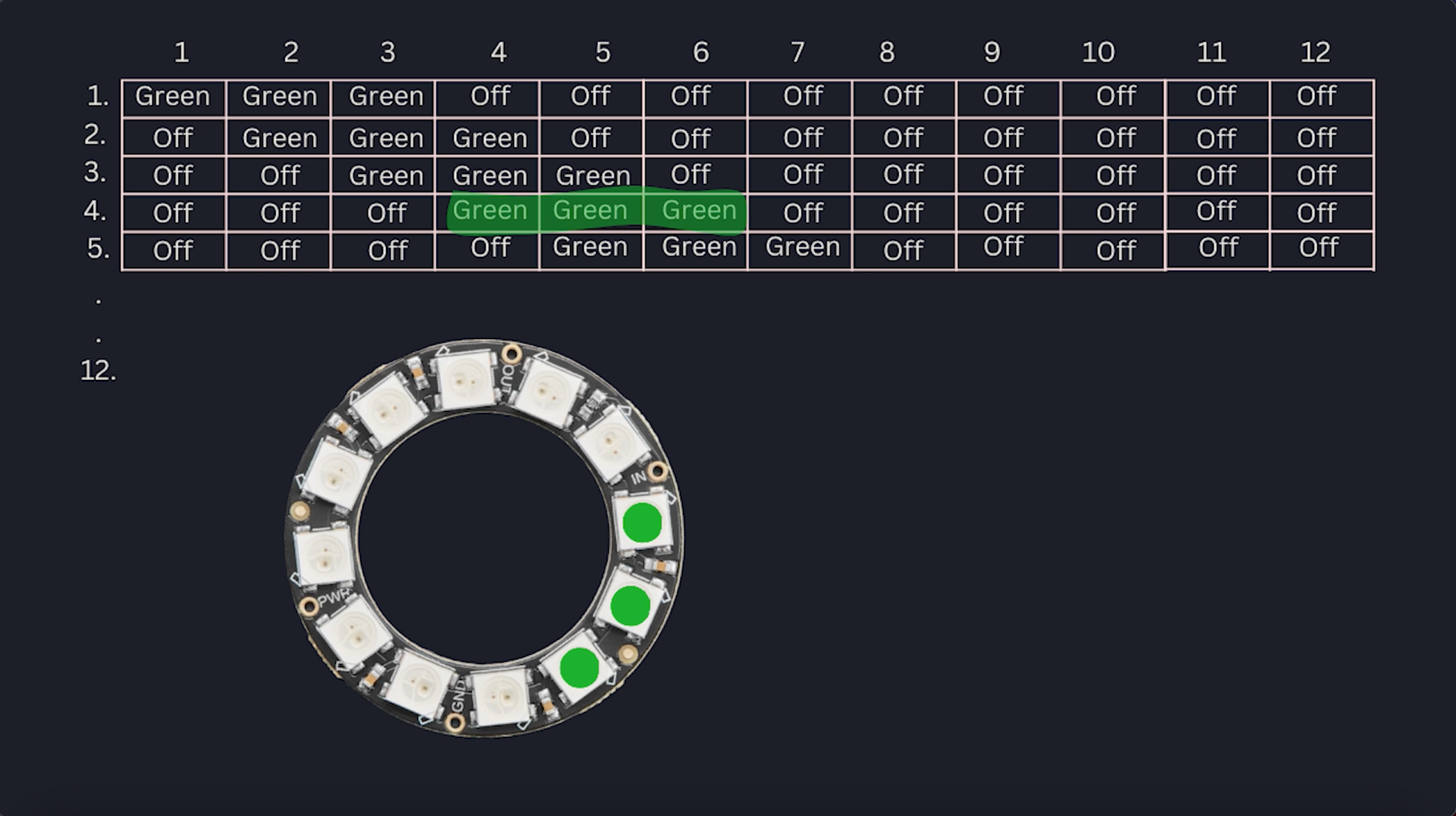Click the Off cell in row 3, column 2

[280, 175]
